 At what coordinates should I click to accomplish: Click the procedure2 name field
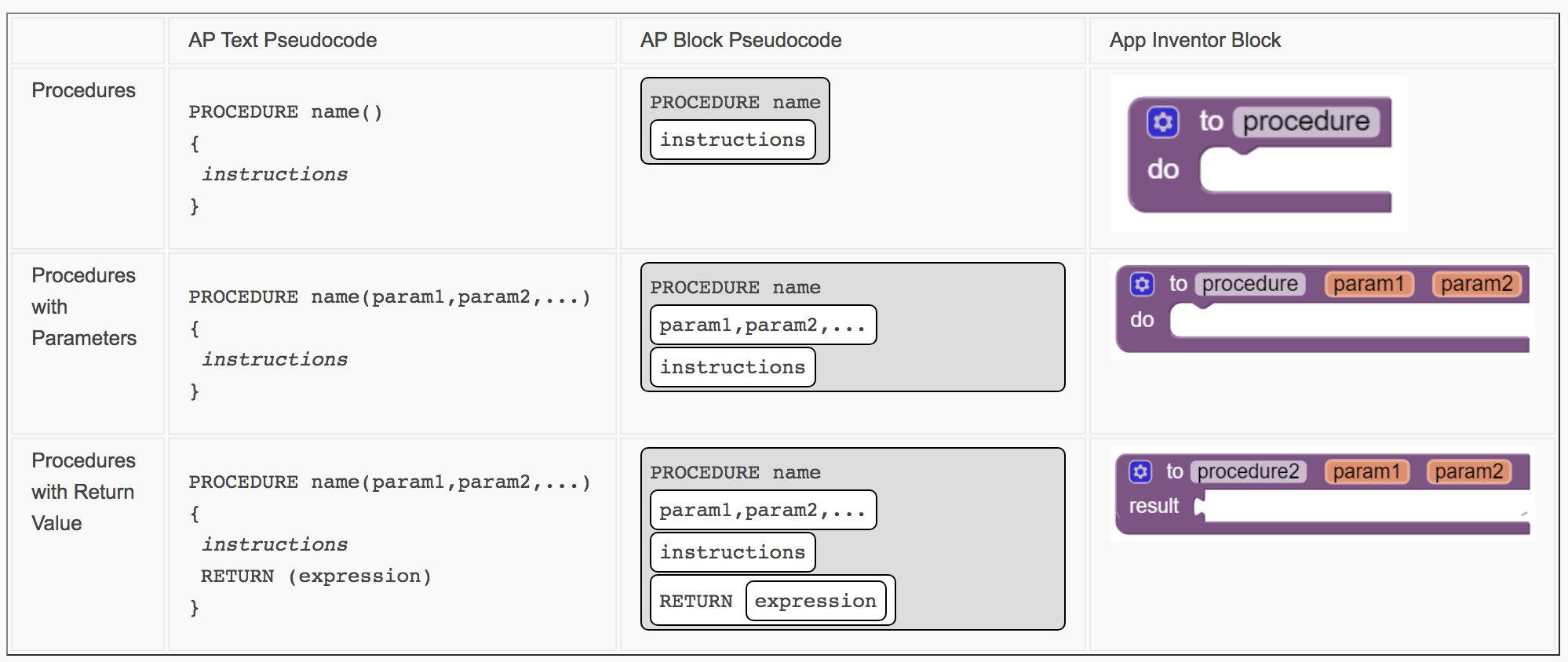coord(1248,471)
